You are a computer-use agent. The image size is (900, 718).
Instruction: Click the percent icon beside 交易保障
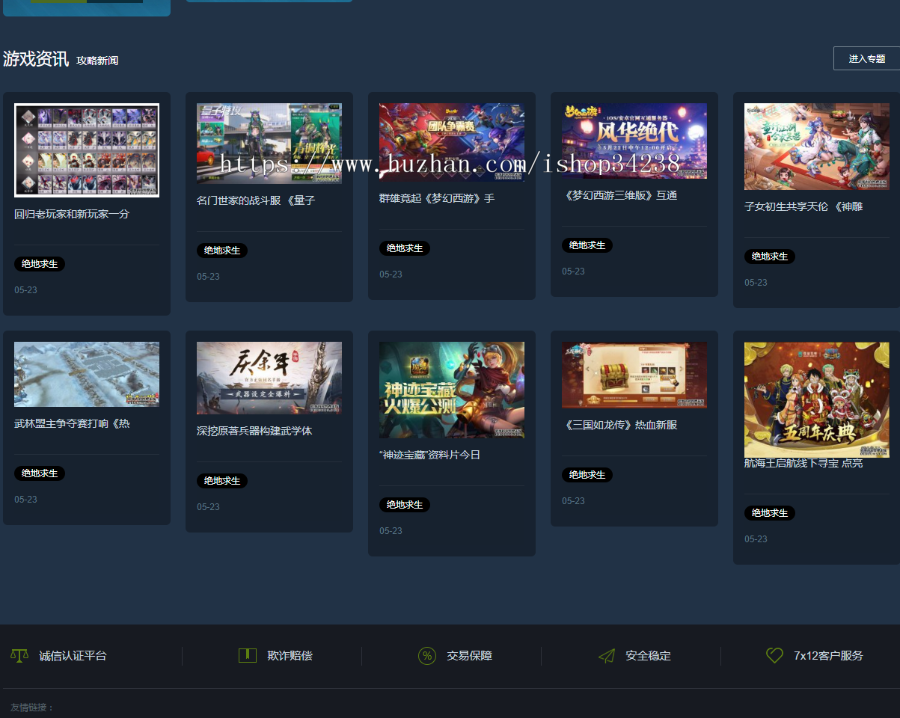click(427, 656)
